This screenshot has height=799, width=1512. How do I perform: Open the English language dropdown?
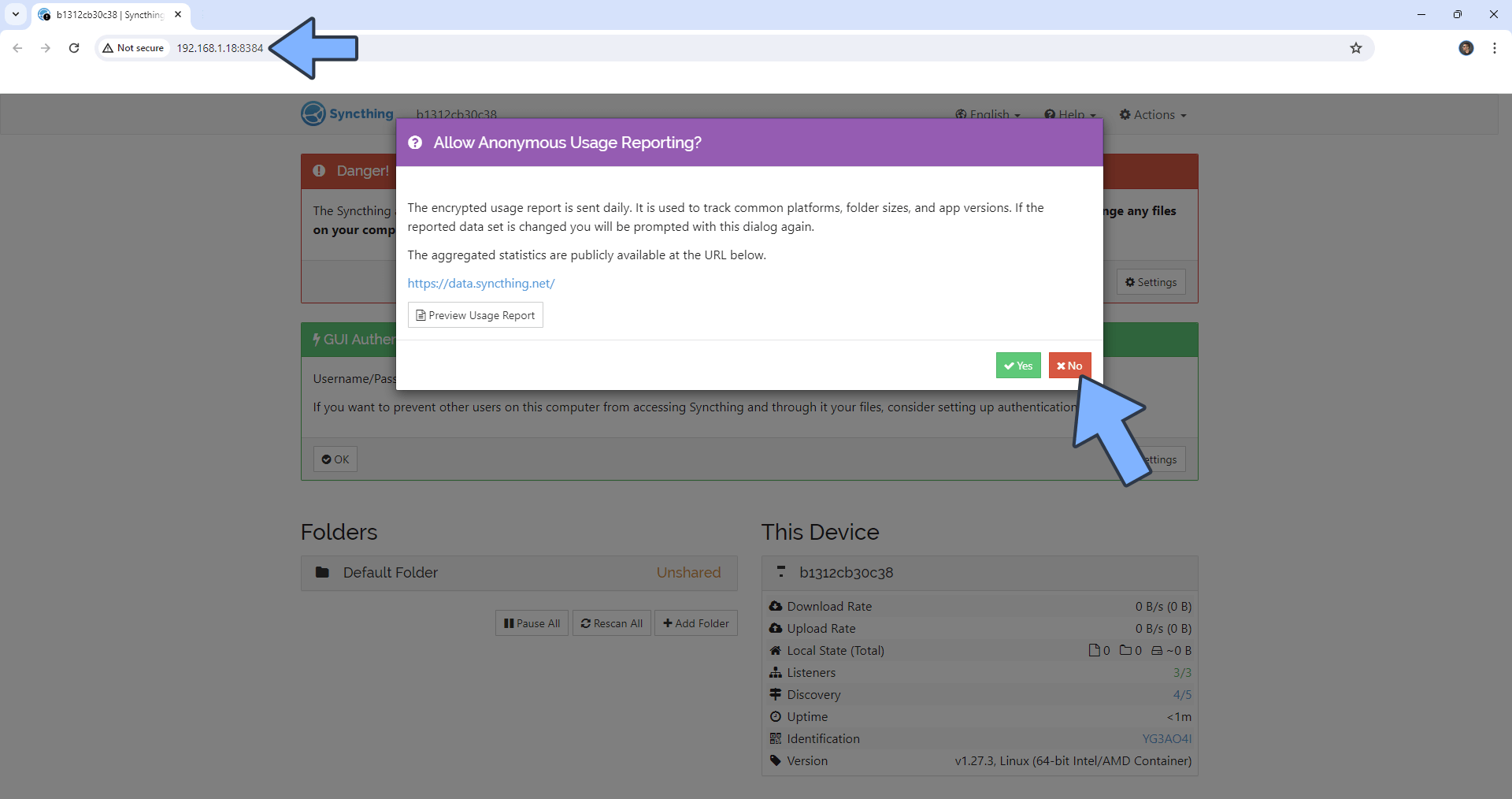point(988,115)
